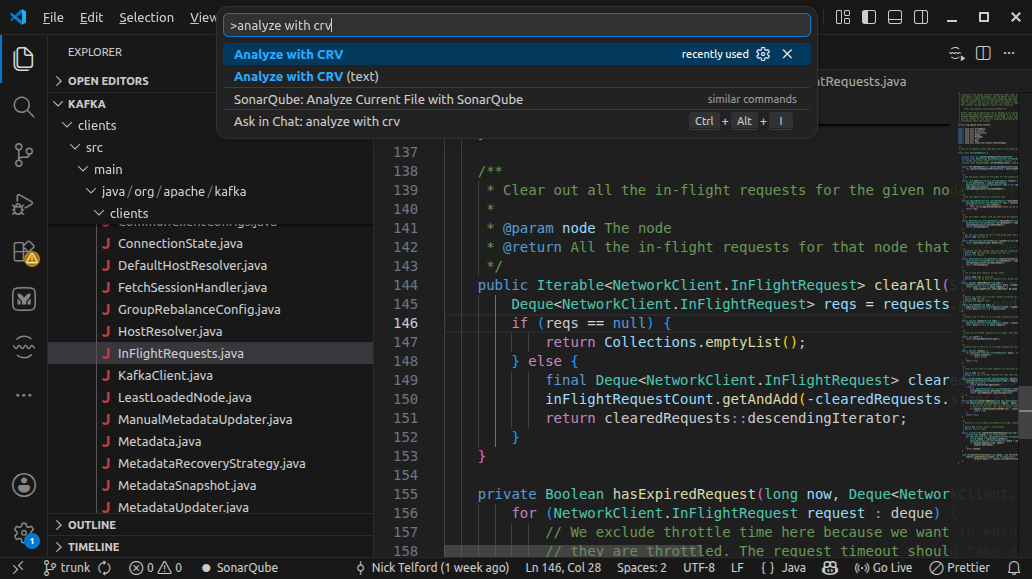This screenshot has width=1032, height=579.
Task: Click Spaces: 2 indentation setting
Action: [x=642, y=568]
